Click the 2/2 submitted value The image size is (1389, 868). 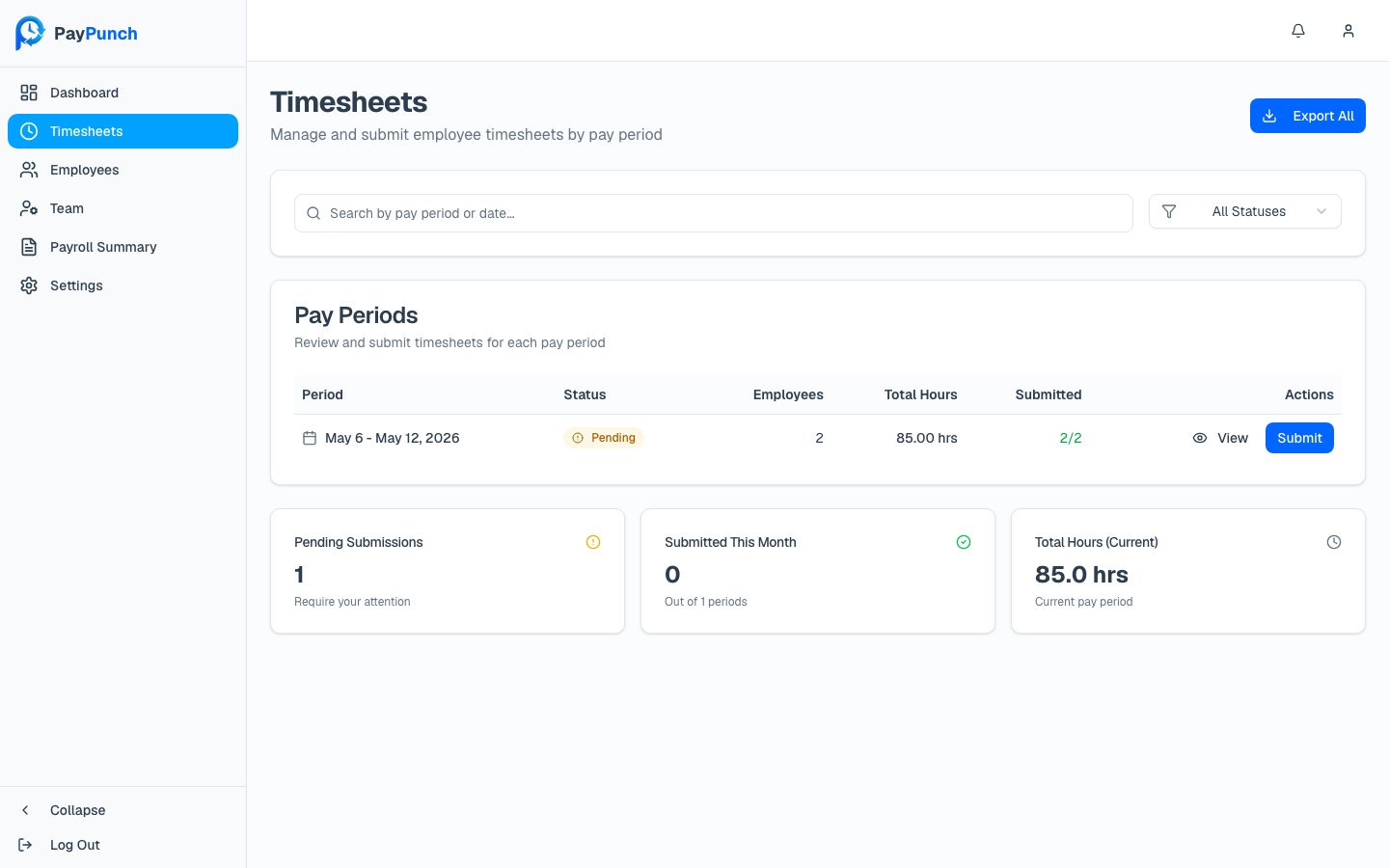click(1071, 438)
